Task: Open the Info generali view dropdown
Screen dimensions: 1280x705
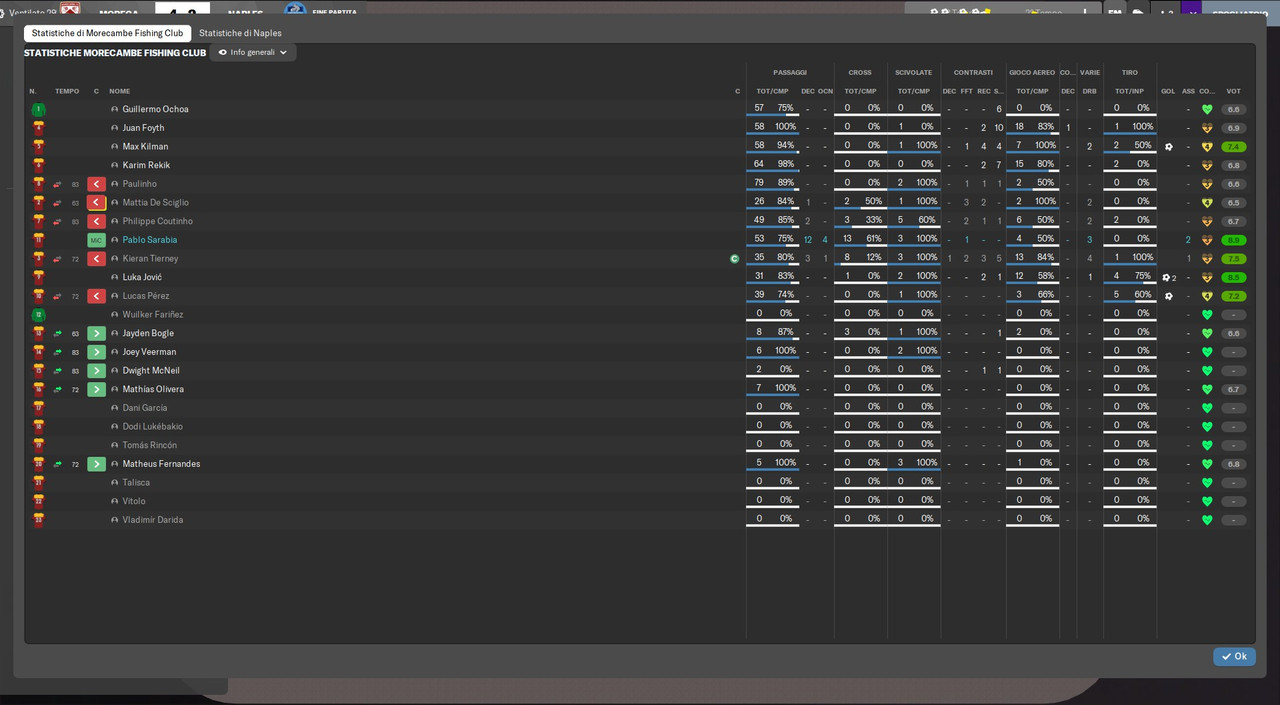Action: (x=253, y=52)
